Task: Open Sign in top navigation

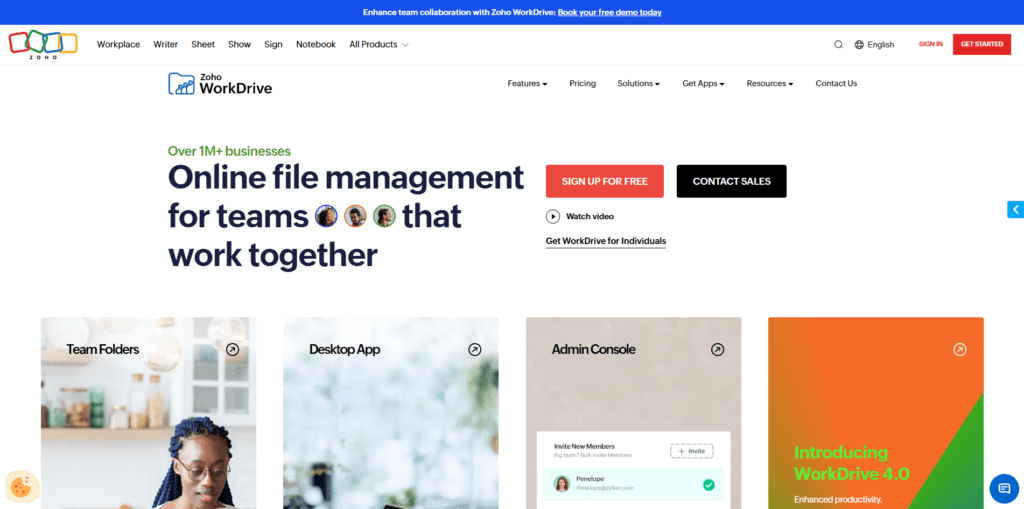Action: point(273,44)
